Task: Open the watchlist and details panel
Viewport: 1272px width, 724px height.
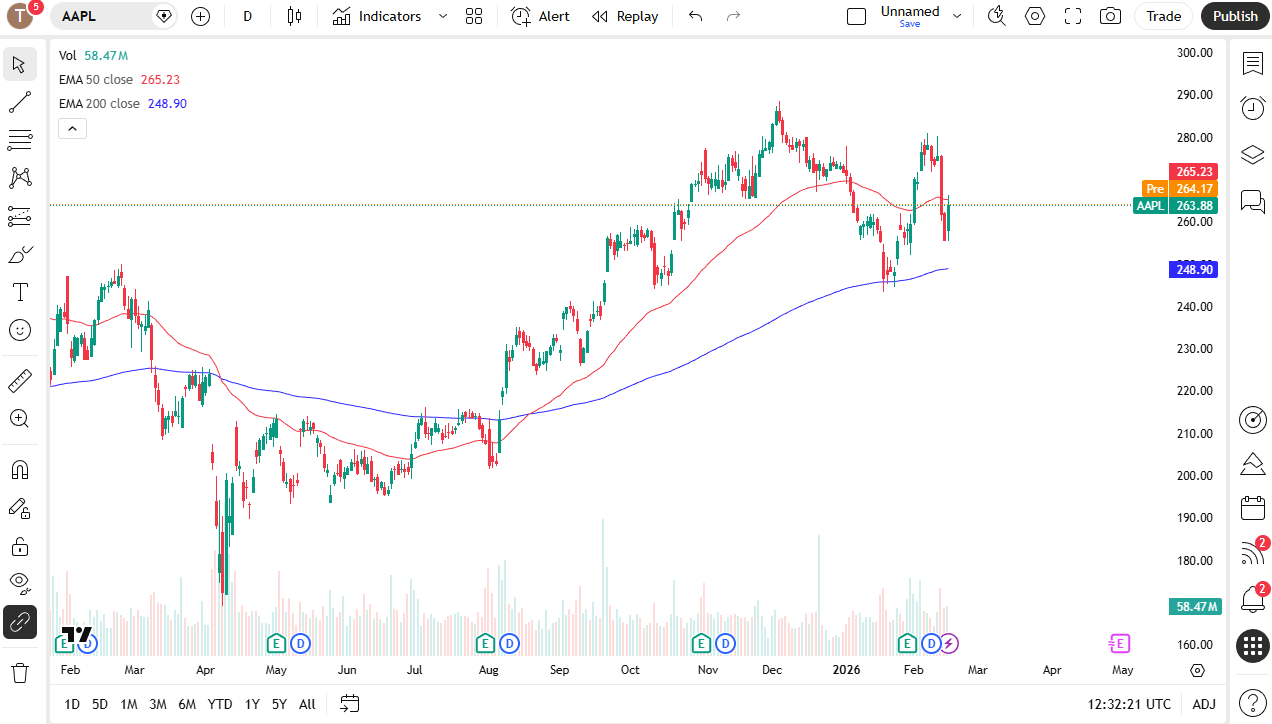Action: pos(1253,64)
